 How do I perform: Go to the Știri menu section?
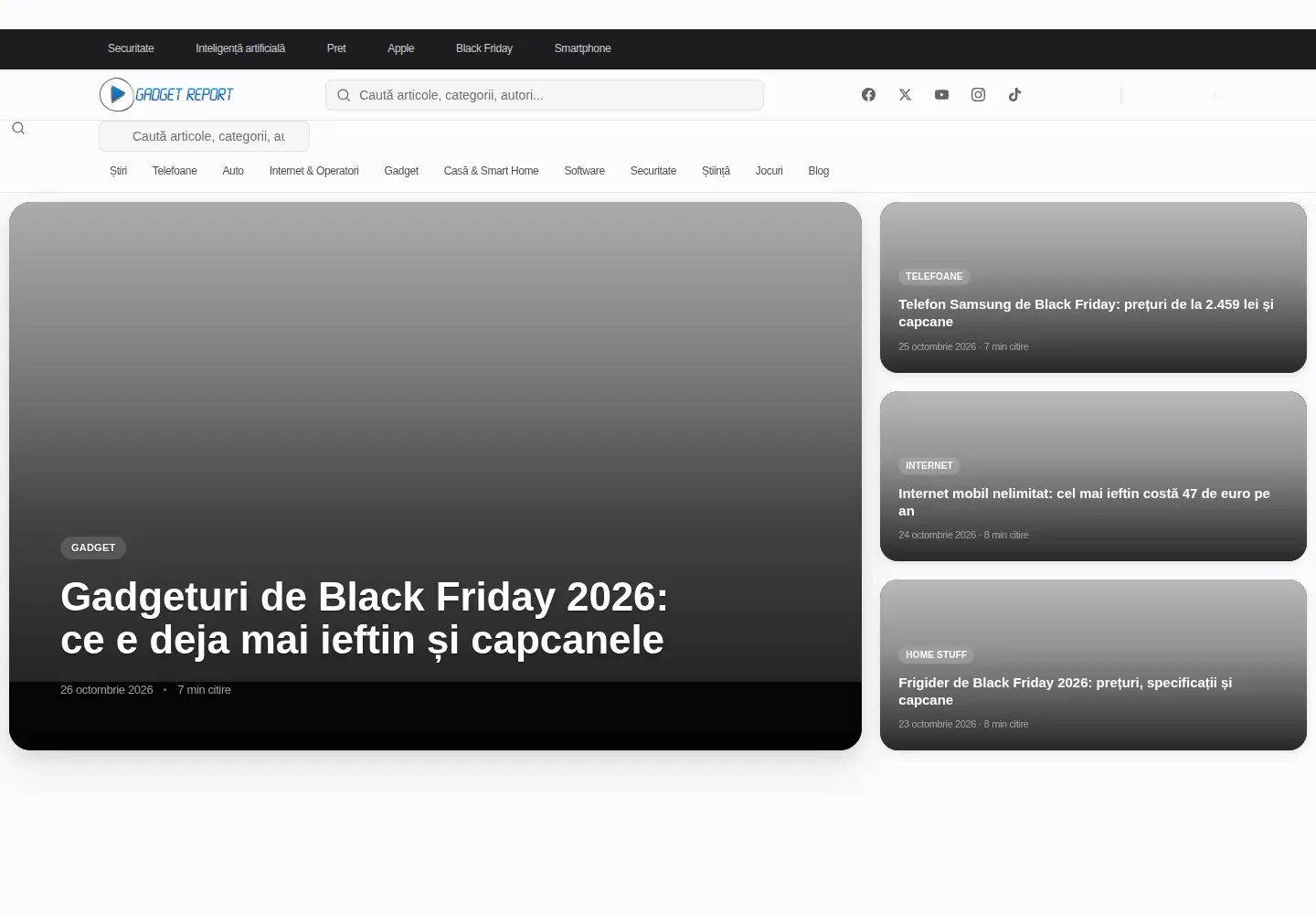(x=118, y=171)
